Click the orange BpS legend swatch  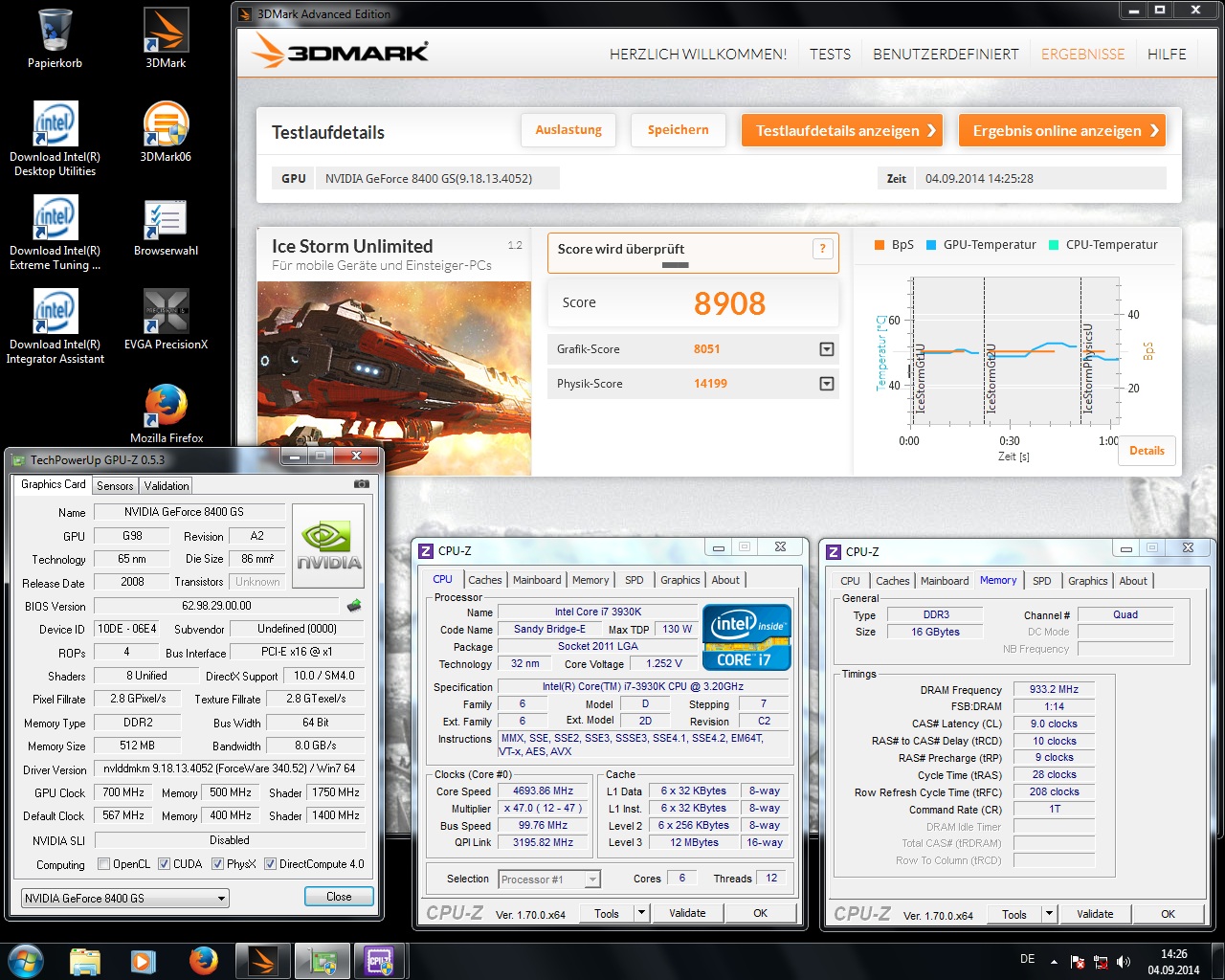[879, 245]
